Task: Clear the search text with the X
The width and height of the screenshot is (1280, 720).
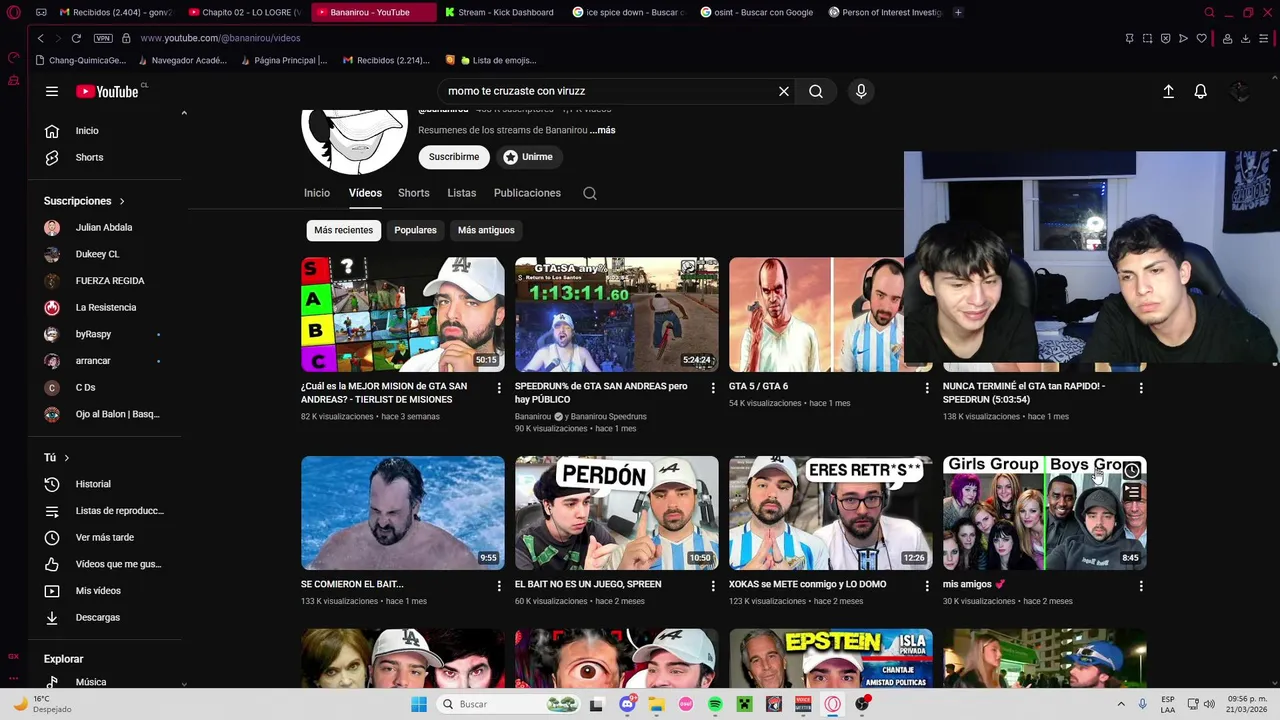Action: point(784,91)
